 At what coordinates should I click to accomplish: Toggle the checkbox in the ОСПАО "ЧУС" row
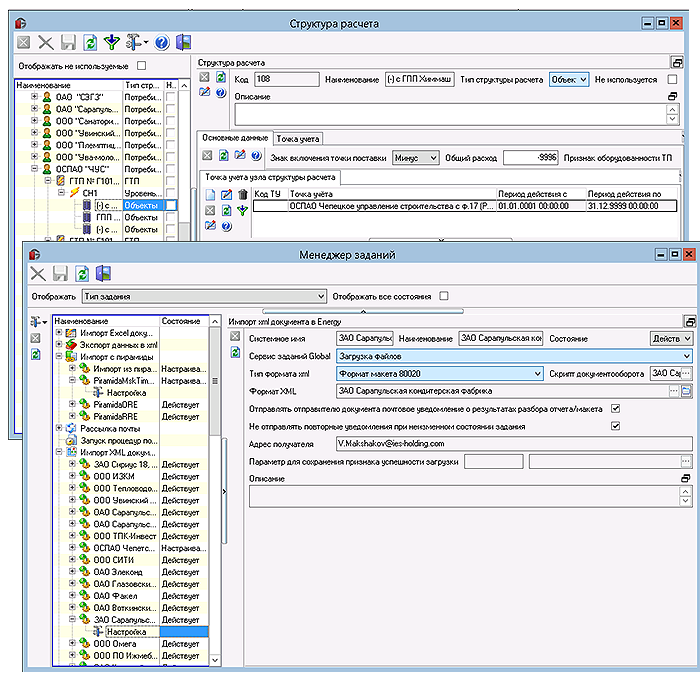click(171, 169)
